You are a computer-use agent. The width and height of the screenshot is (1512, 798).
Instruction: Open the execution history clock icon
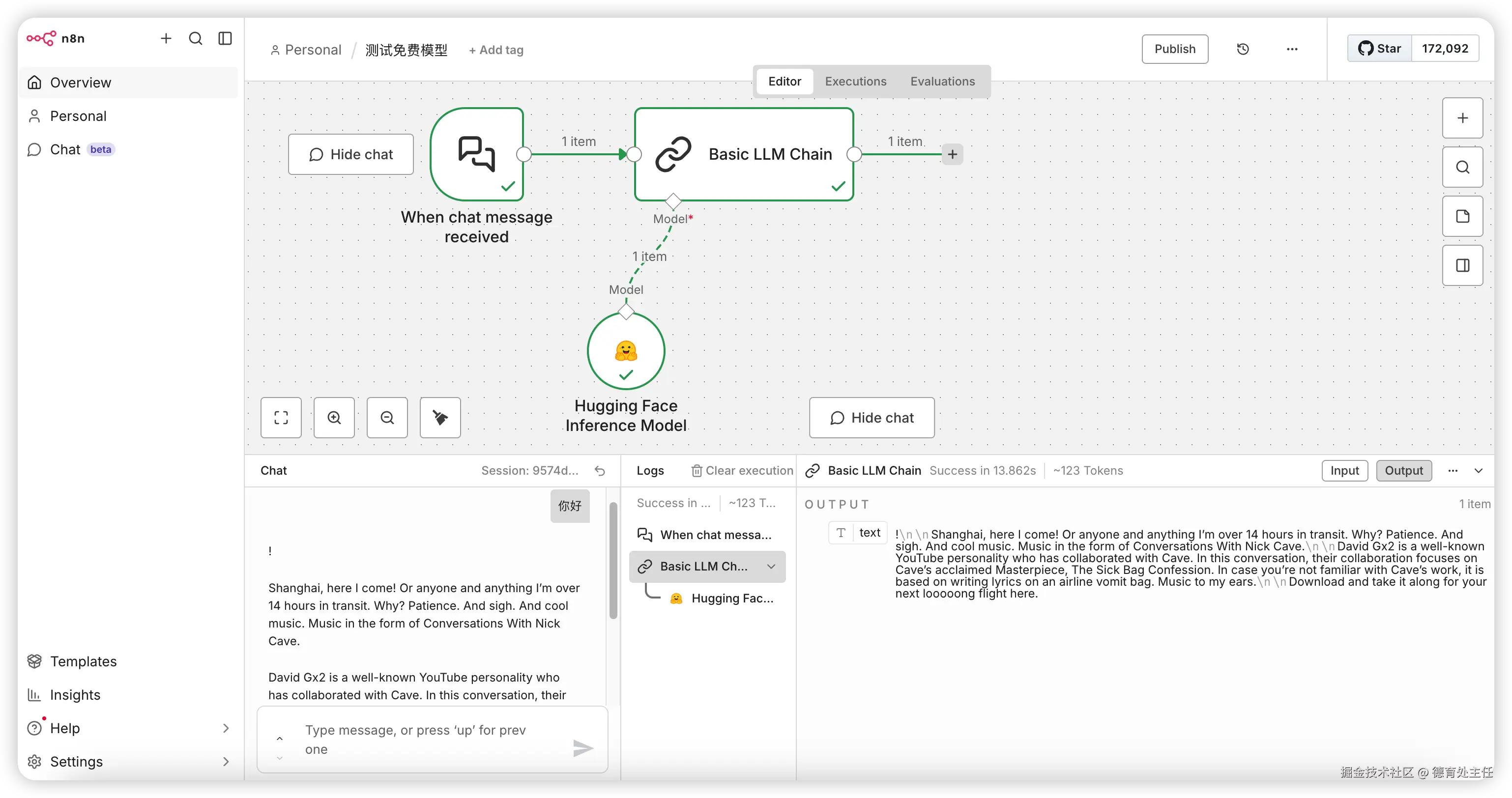click(x=1243, y=49)
